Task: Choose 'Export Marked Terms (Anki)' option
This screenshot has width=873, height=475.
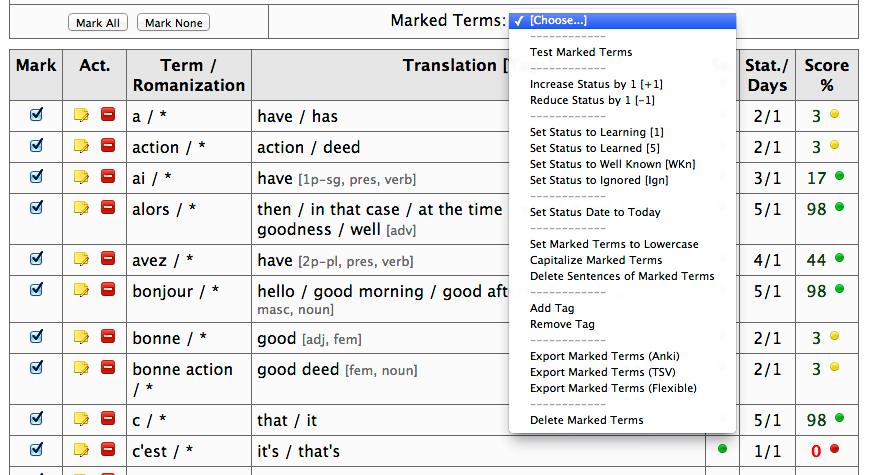Action: [603, 356]
